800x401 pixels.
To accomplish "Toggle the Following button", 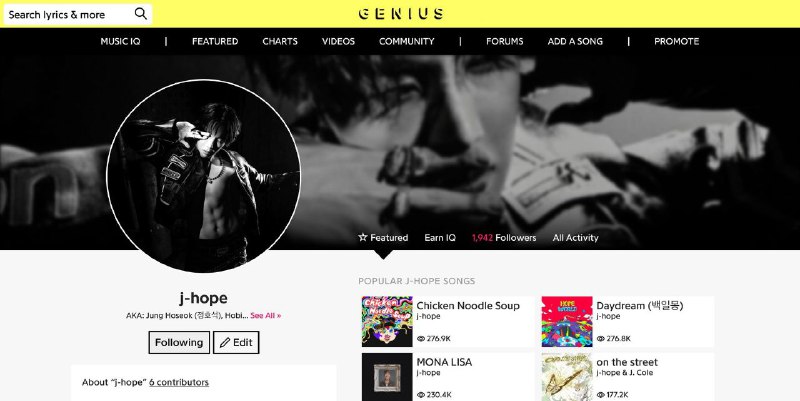I will [179, 342].
